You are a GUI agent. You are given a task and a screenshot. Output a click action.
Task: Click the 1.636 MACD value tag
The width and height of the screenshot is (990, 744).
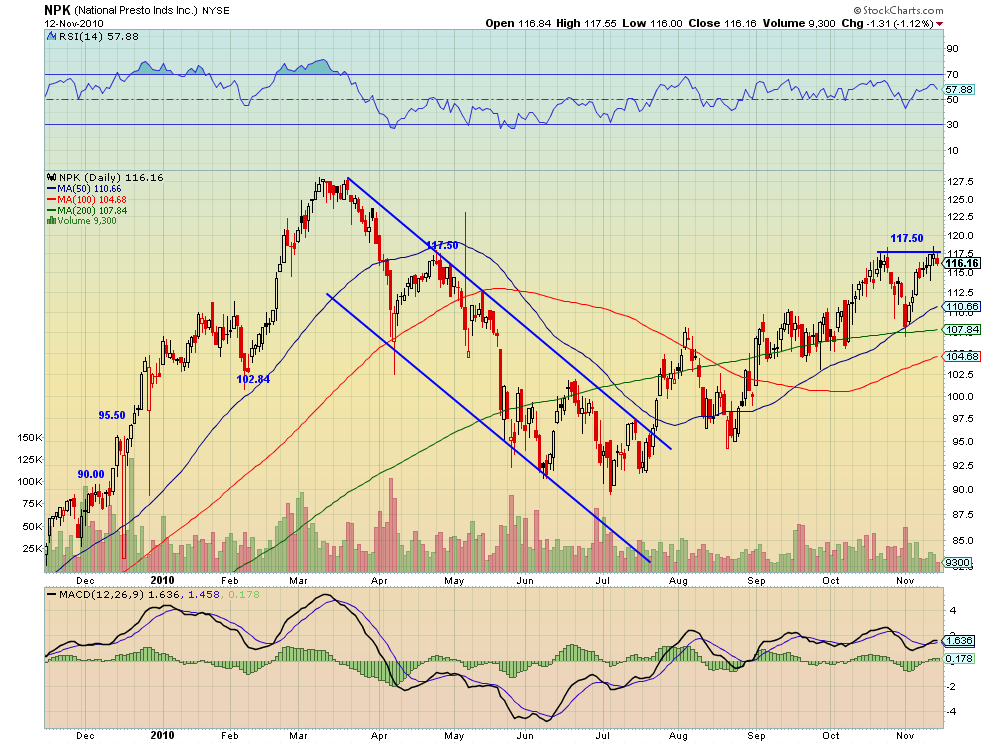959,640
